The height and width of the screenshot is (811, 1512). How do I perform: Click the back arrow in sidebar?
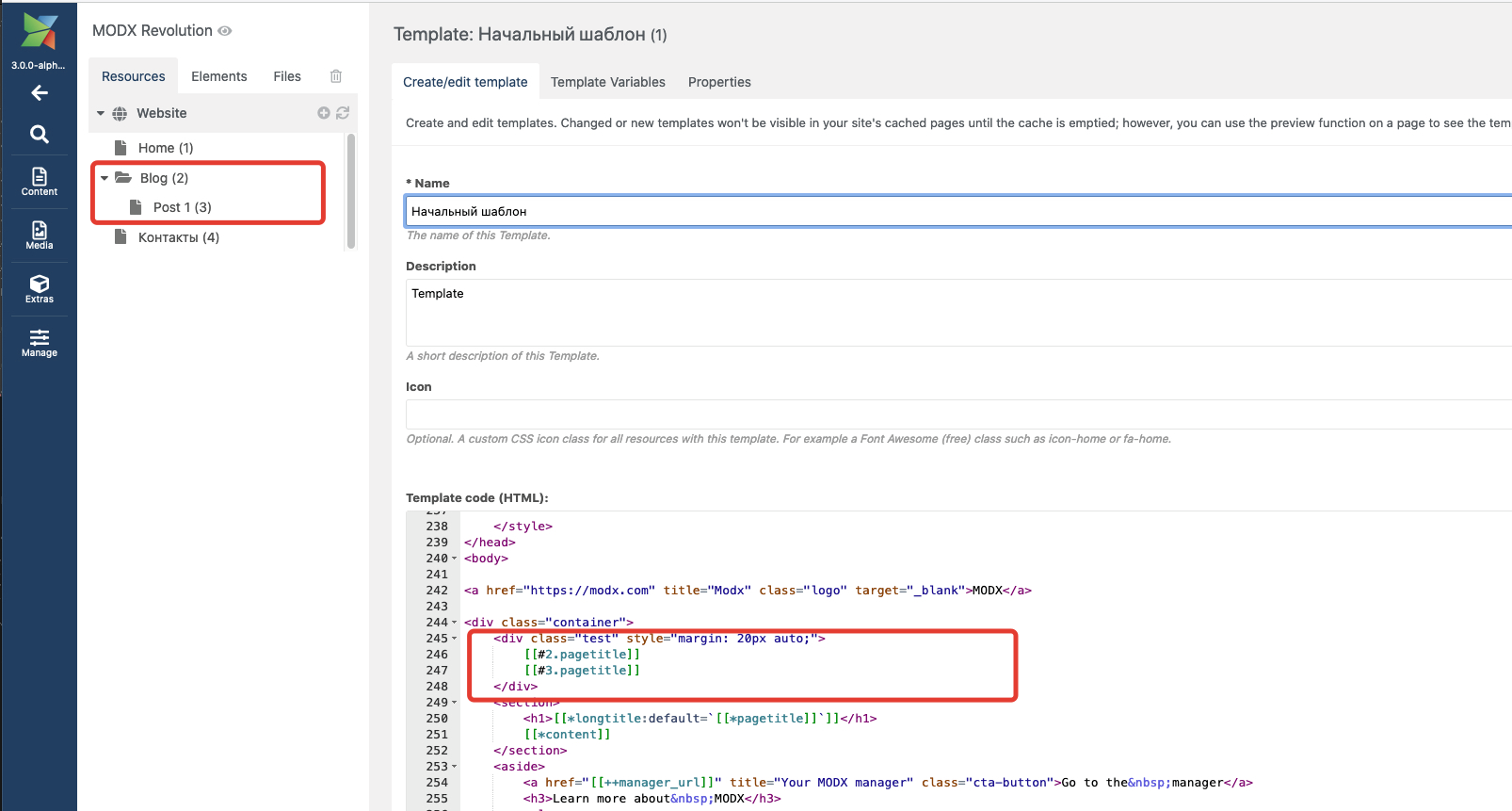click(40, 92)
